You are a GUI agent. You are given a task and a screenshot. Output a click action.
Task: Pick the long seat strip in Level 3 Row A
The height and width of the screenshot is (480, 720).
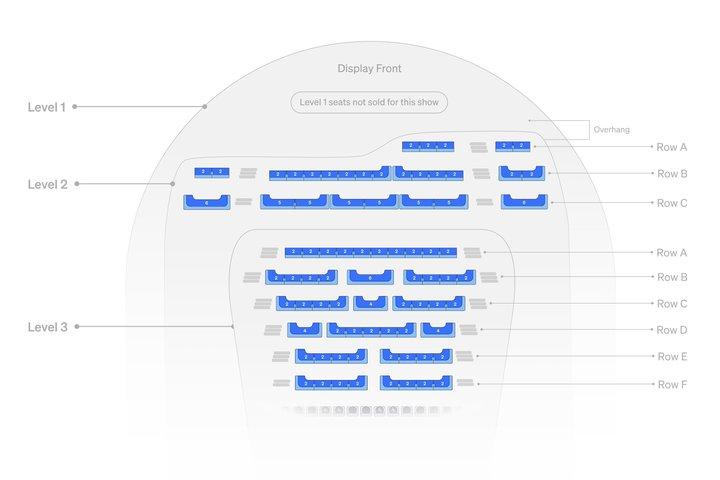[x=371, y=252]
